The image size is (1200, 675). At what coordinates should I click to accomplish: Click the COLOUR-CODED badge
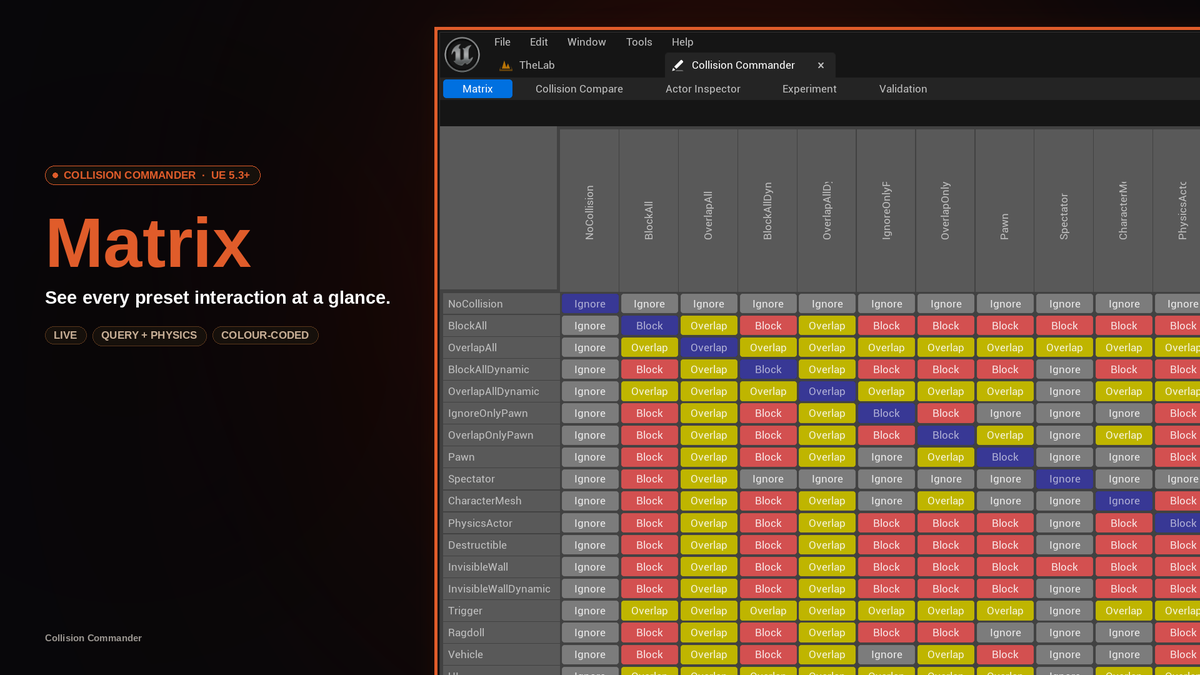click(265, 335)
